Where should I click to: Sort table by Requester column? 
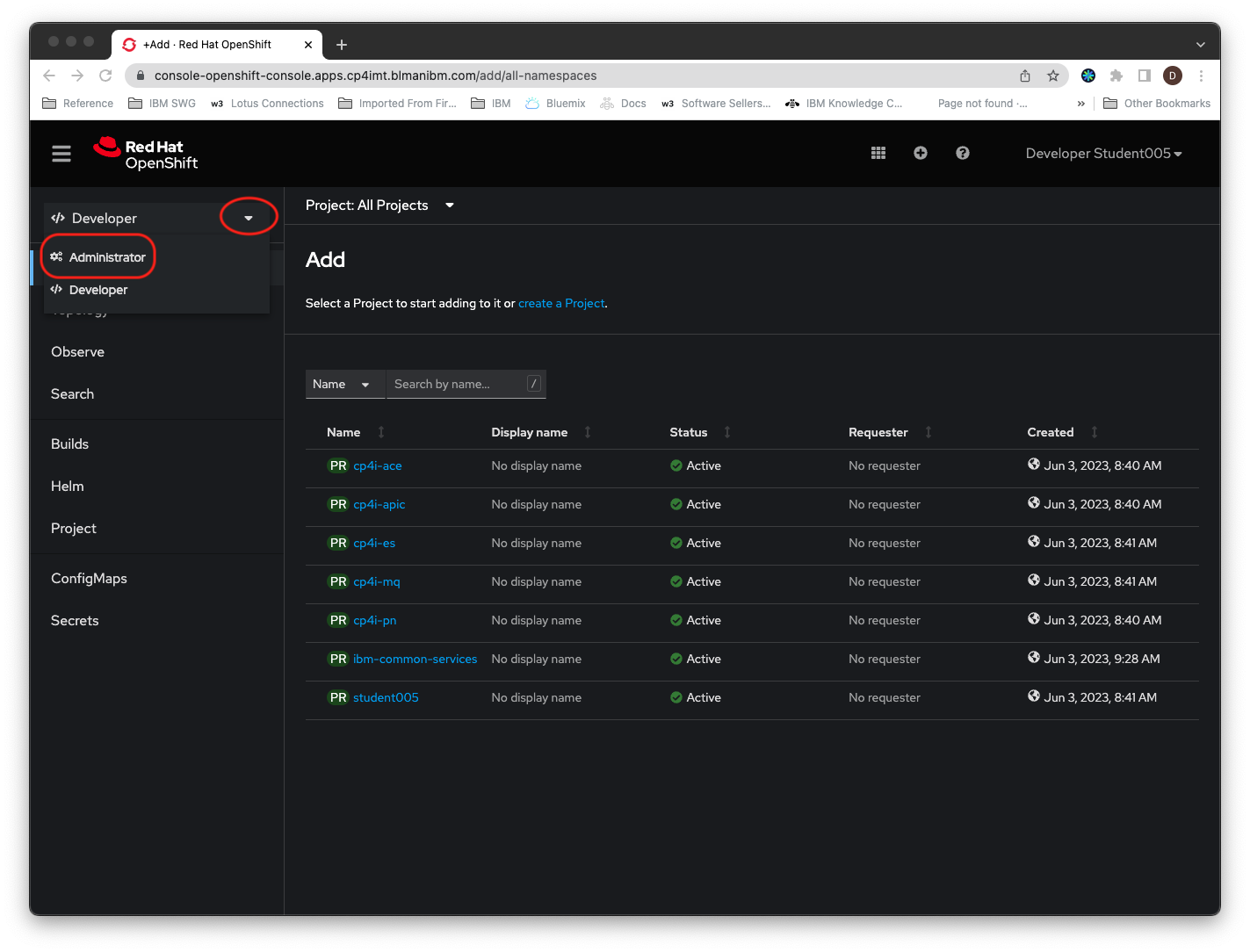click(889, 432)
